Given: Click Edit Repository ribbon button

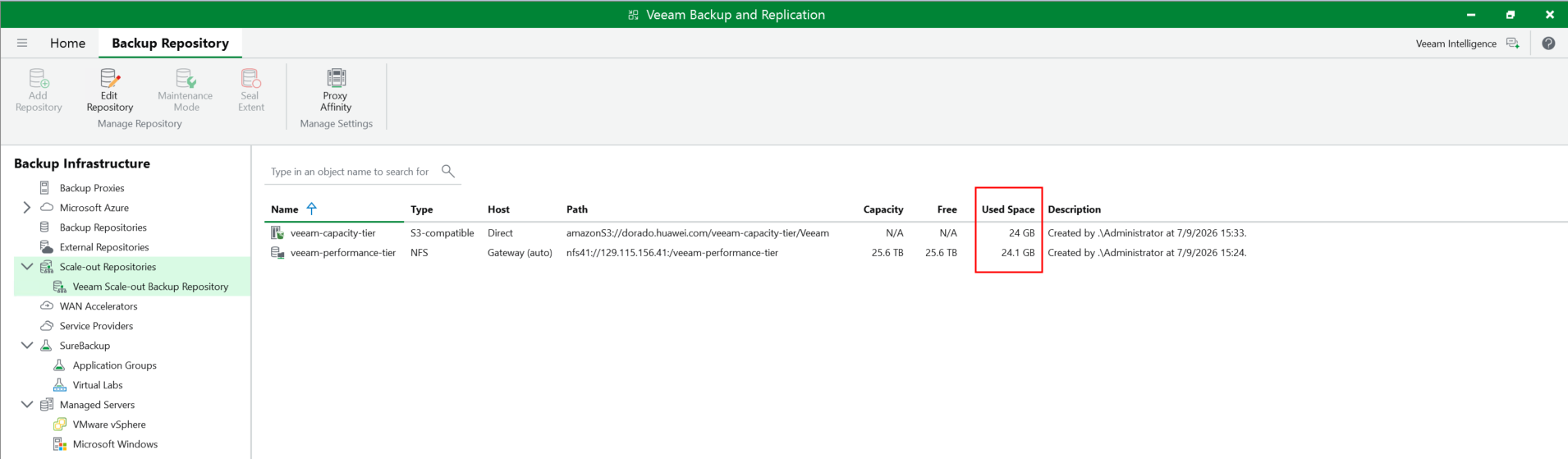Looking at the screenshot, I should 110,90.
